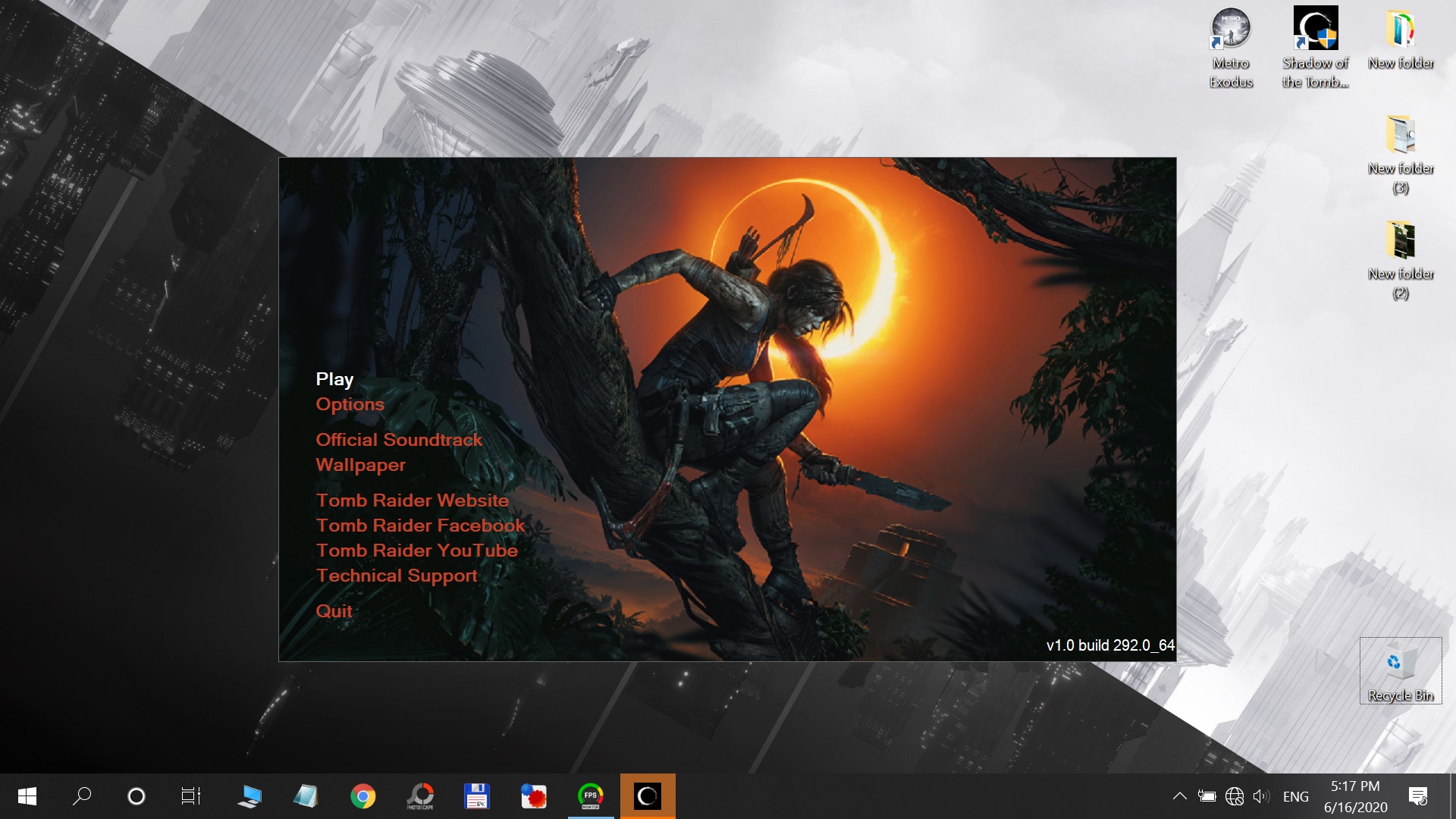
Task: Open the Windows Start menu
Action: coord(27,796)
